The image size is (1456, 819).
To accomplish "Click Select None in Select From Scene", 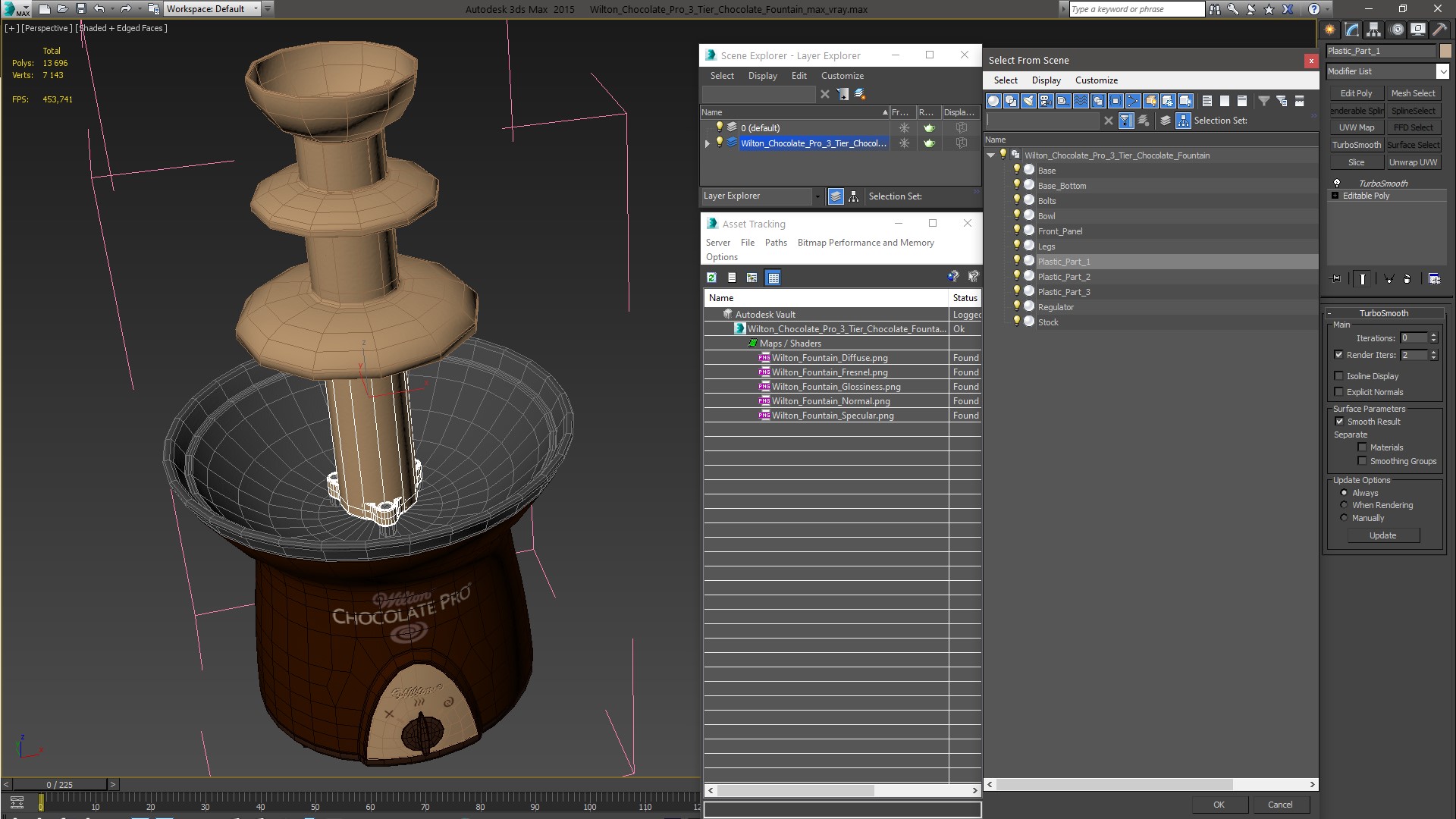I will tap(1225, 101).
